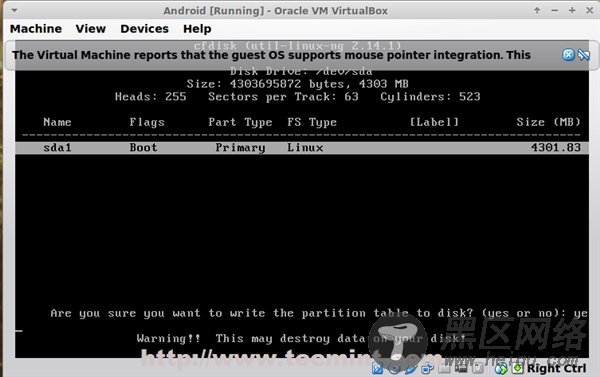Open the View menu

91,29
